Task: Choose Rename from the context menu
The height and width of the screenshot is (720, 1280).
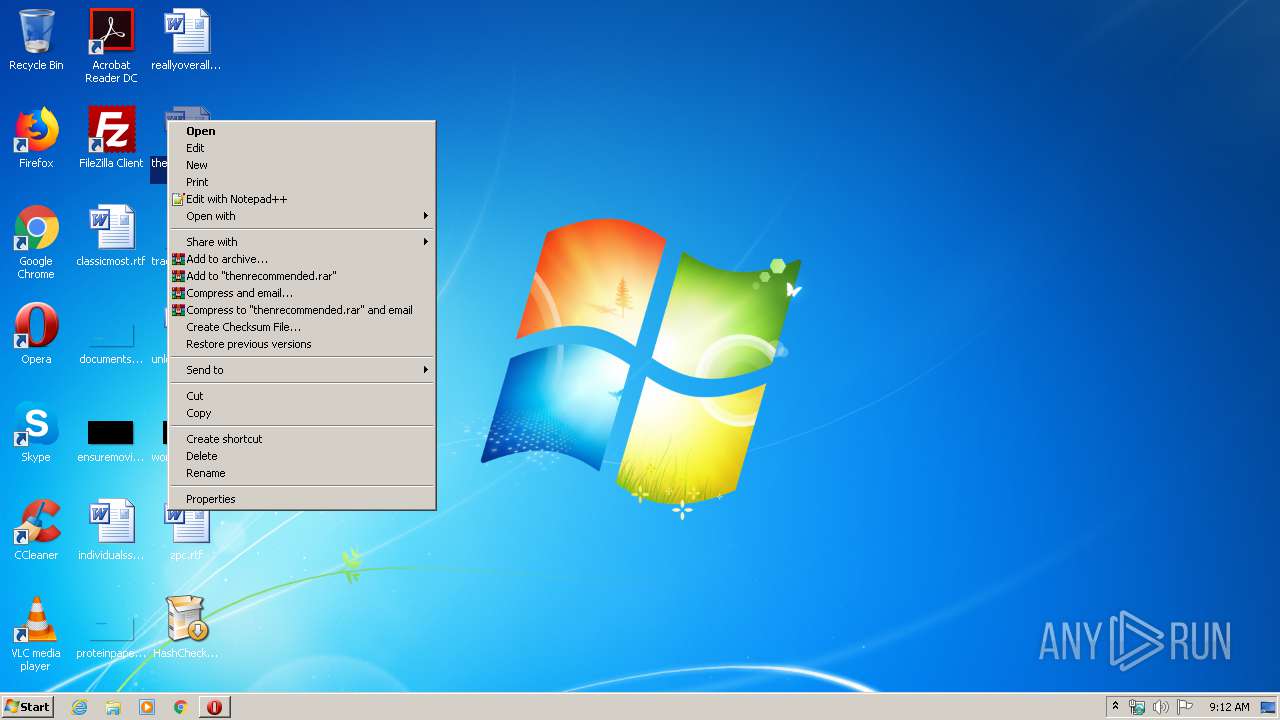Action: click(x=302, y=473)
